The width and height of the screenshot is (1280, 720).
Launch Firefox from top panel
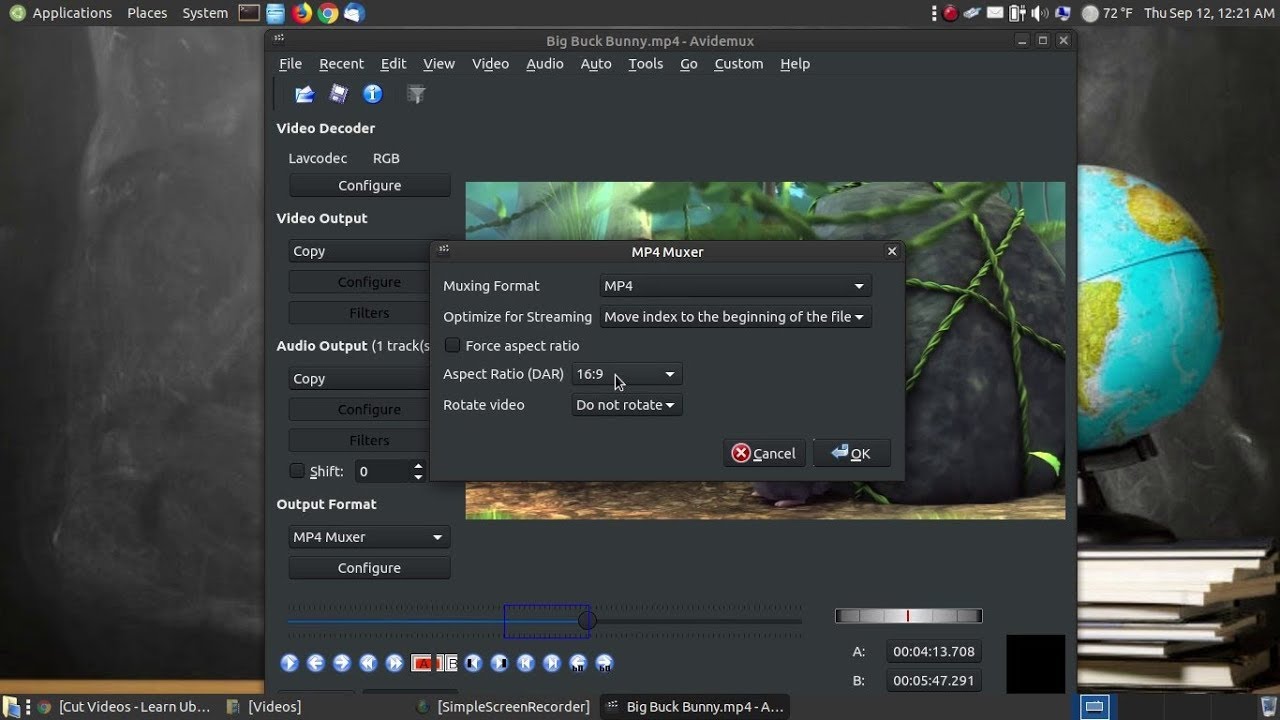pyautogui.click(x=301, y=13)
